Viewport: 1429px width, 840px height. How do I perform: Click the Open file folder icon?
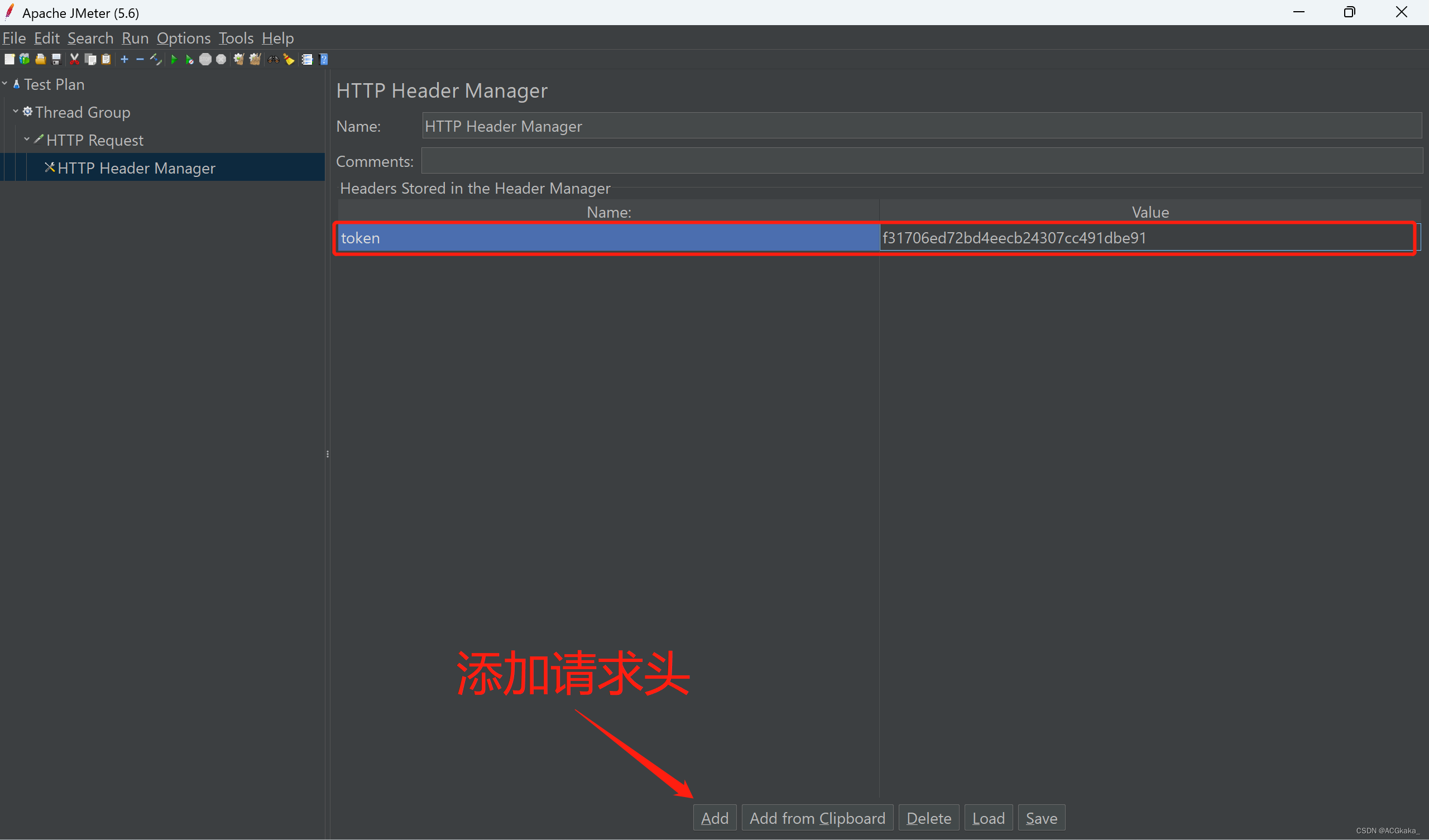40,60
